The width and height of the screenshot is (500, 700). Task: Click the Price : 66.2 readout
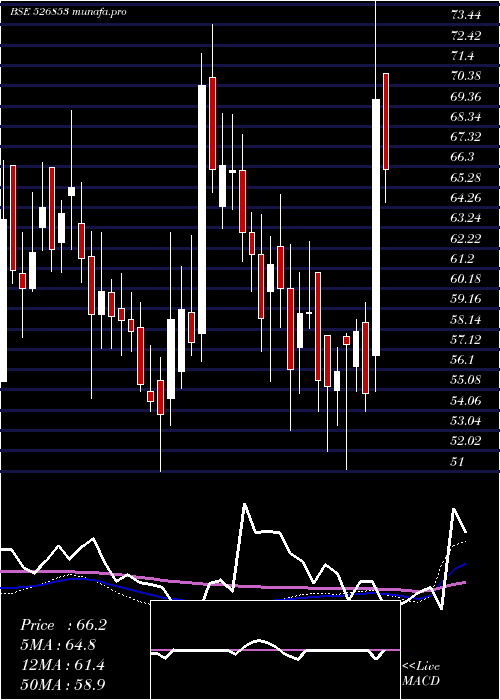[63, 625]
